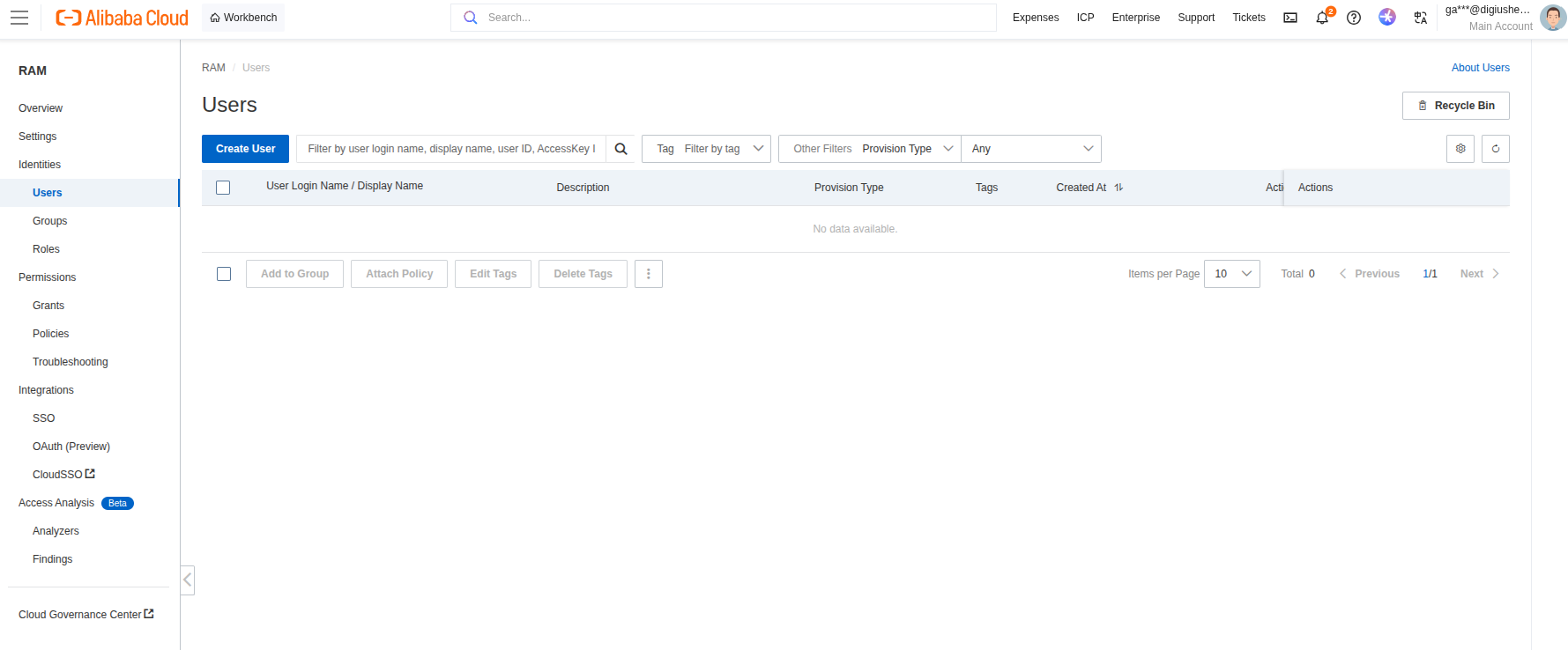The width and height of the screenshot is (1568, 650).
Task: Open Items per Page dropdown
Action: pos(1232,274)
